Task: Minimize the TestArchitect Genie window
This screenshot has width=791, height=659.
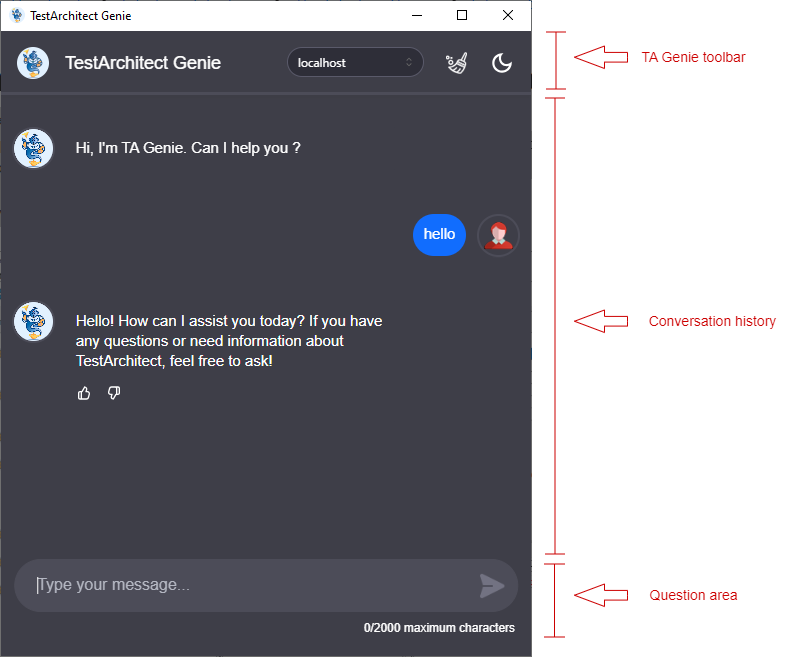Action: pos(417,16)
